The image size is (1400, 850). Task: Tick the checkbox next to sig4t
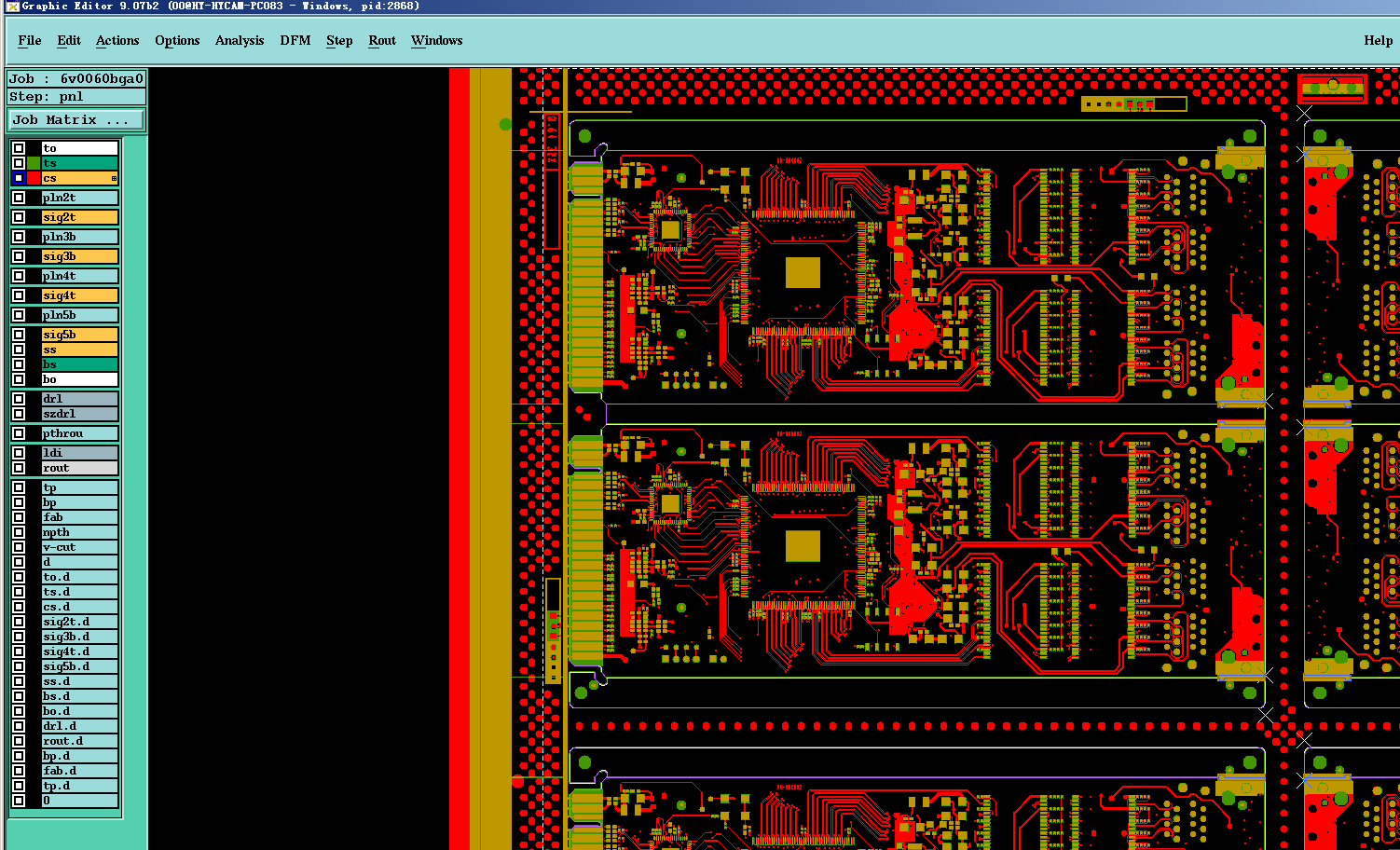coord(19,295)
